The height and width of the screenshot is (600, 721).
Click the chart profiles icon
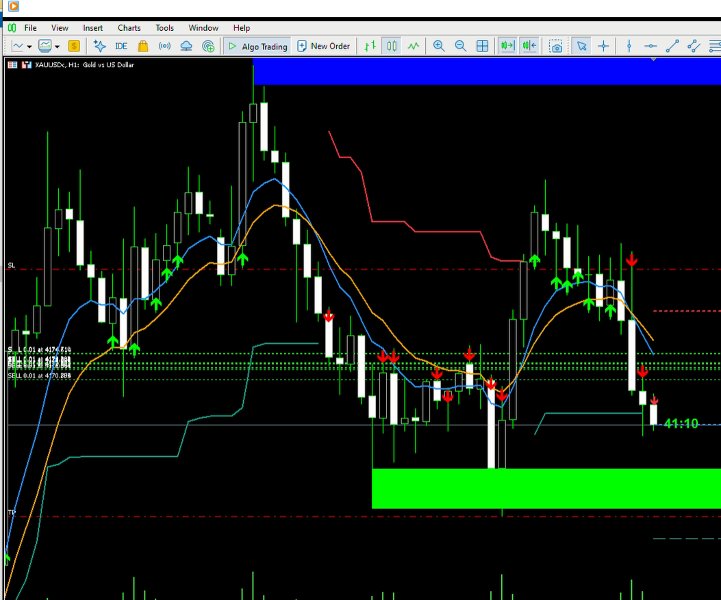45,46
